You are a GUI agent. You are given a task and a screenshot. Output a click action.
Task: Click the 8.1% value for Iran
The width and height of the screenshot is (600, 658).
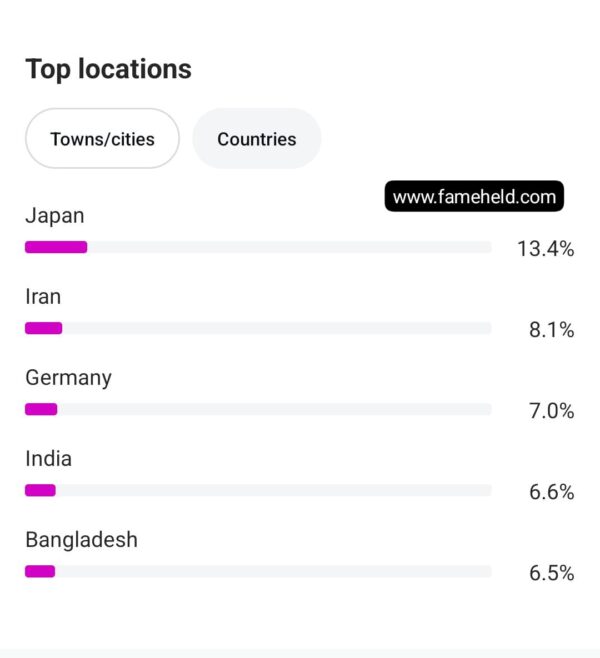(x=551, y=330)
